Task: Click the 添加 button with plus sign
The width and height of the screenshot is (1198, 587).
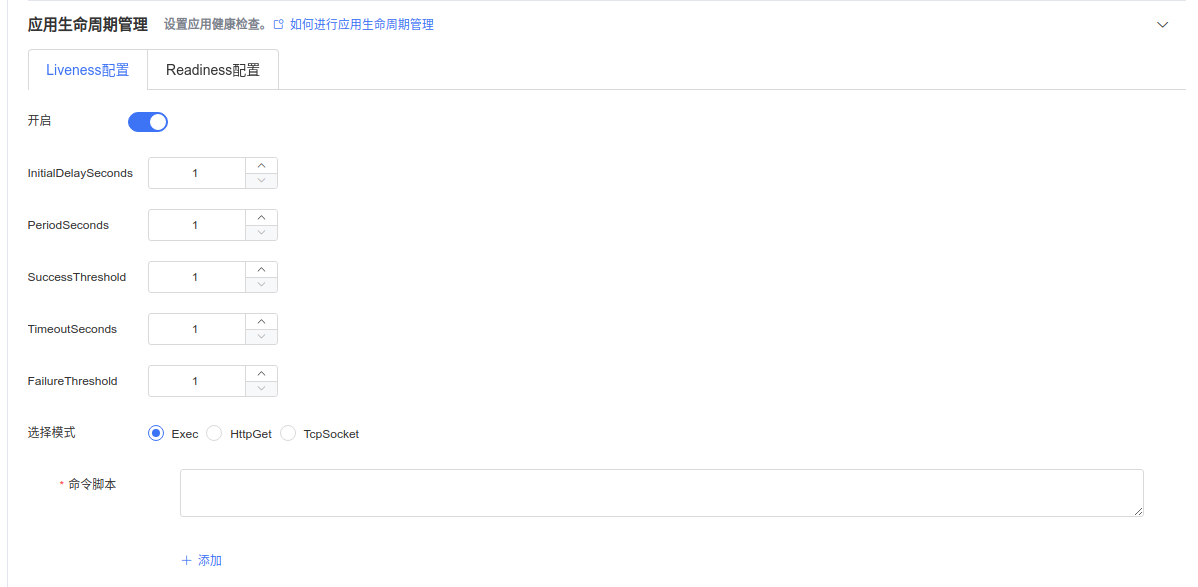Action: click(x=202, y=560)
